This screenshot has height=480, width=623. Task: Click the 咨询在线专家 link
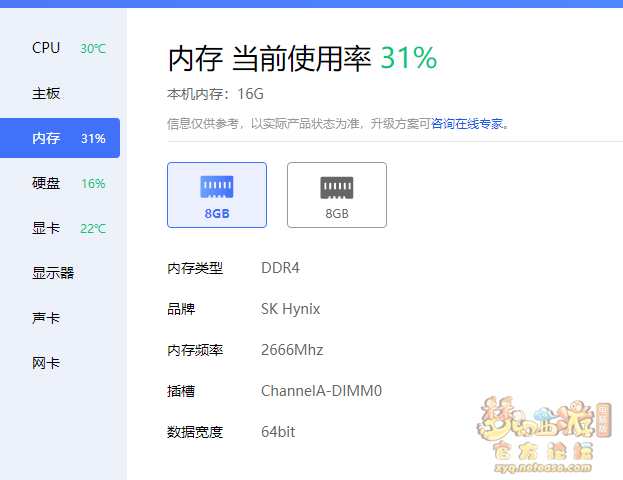(467, 124)
